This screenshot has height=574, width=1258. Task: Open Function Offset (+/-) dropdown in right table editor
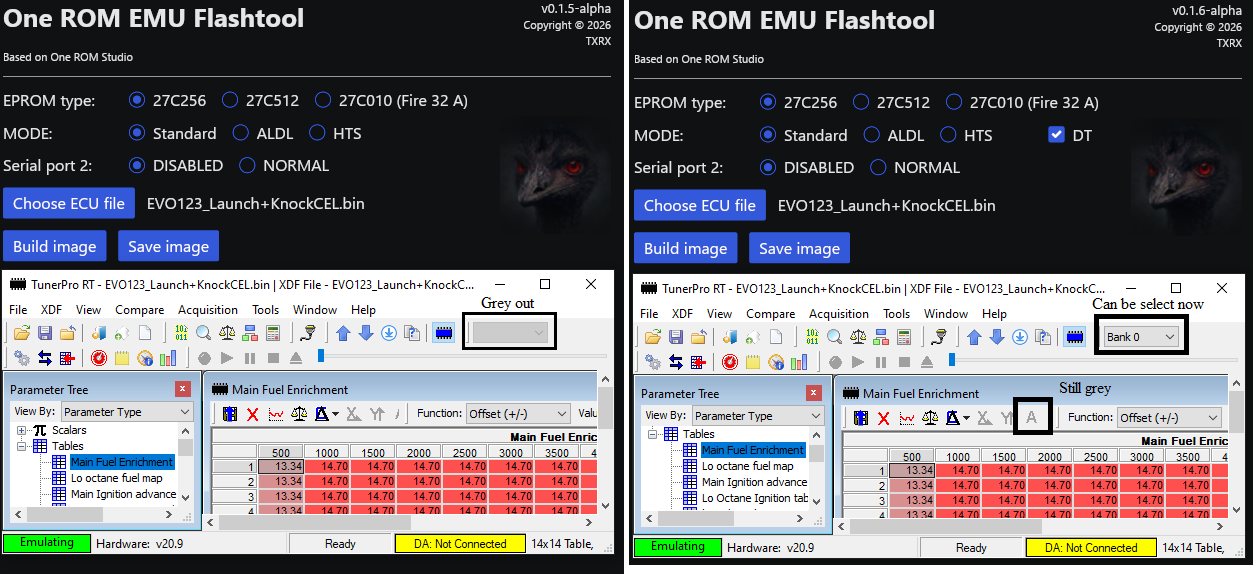click(1169, 417)
